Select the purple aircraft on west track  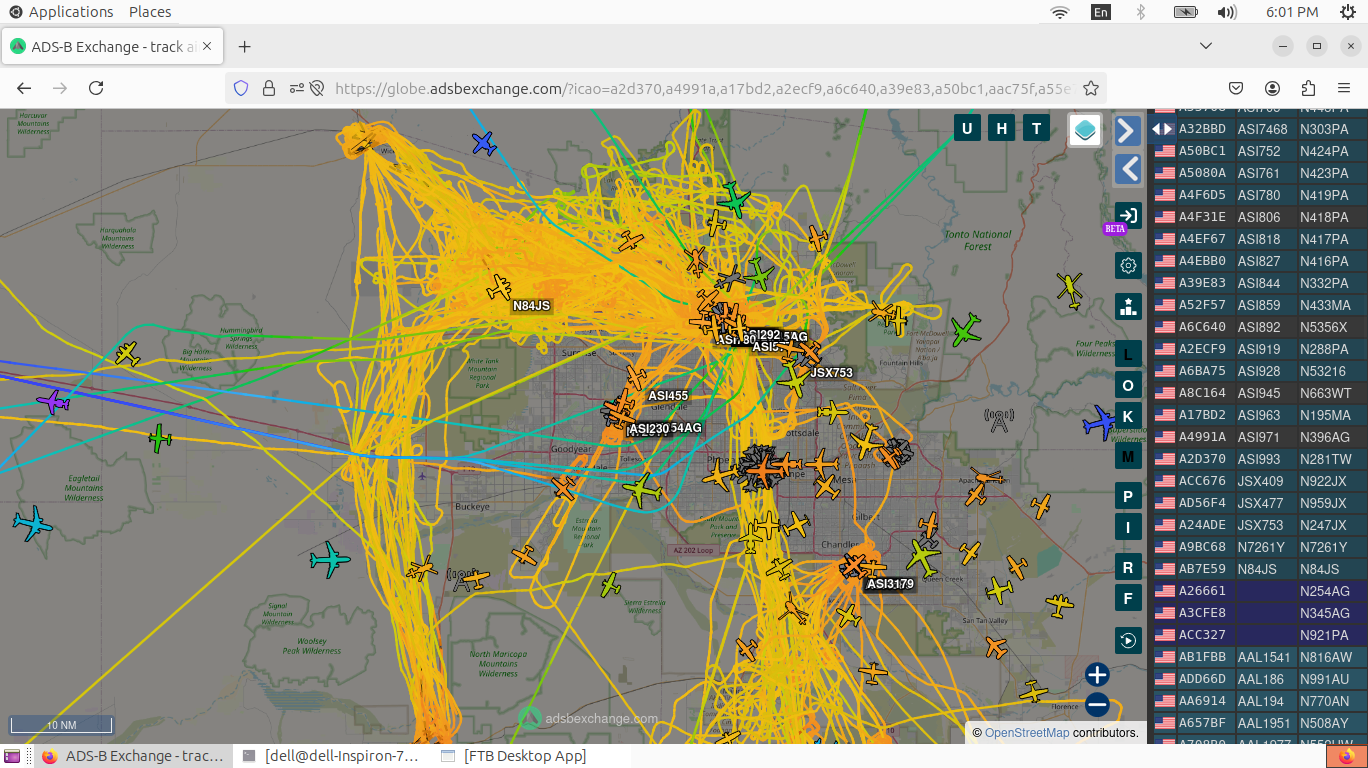point(53,402)
